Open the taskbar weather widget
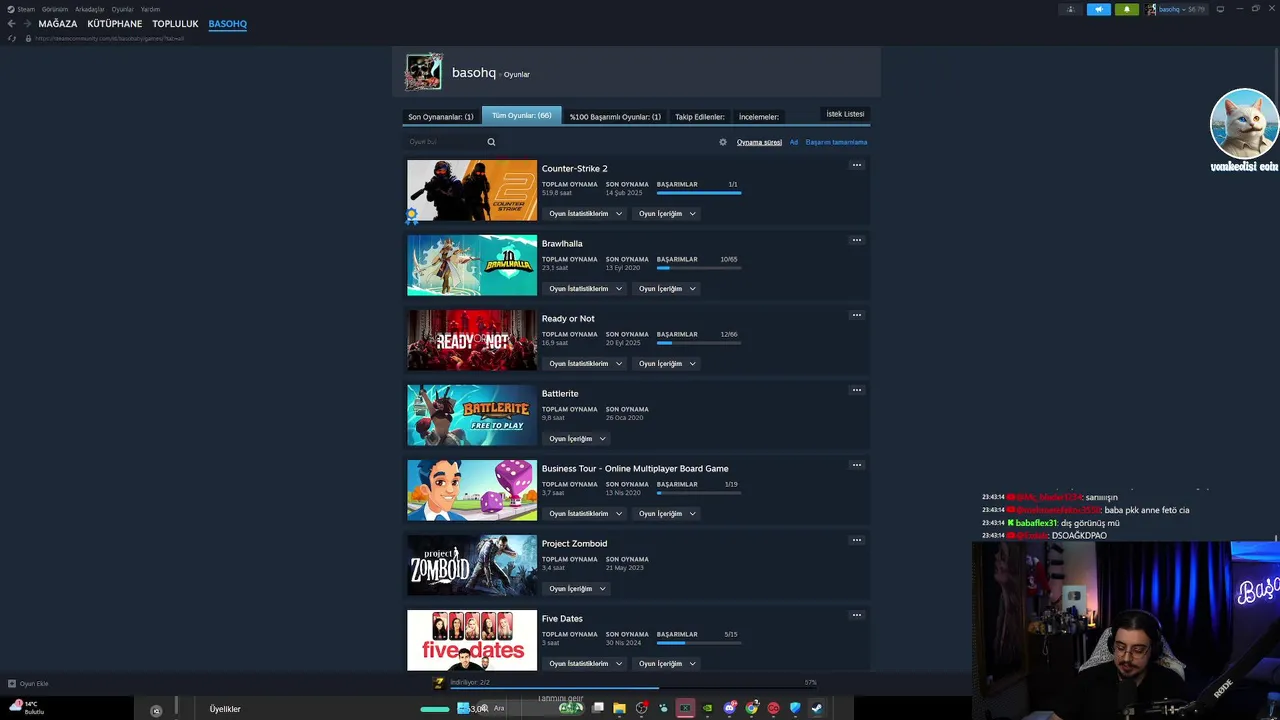 click(x=28, y=708)
